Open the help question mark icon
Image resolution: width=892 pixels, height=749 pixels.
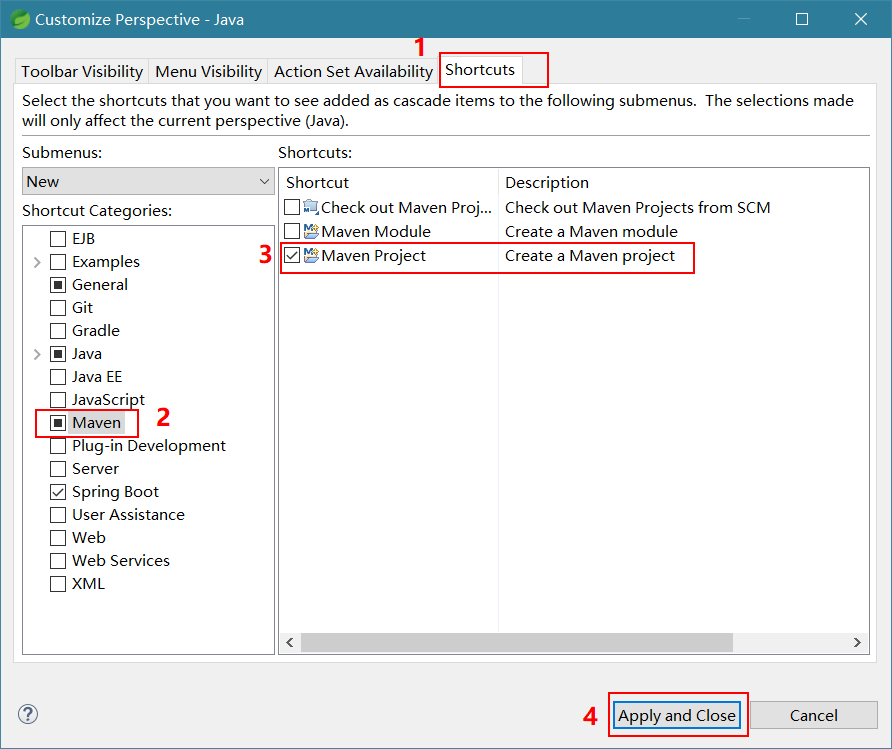click(28, 714)
